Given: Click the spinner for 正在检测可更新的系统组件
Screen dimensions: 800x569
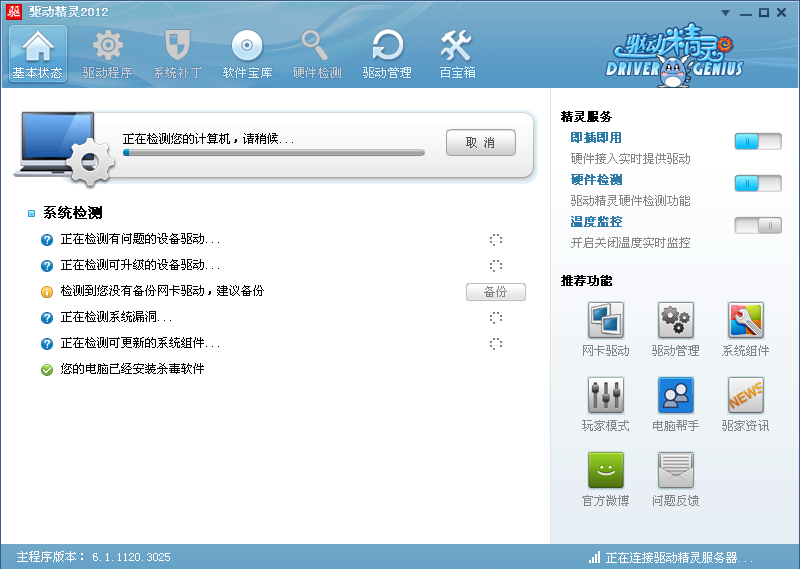Looking at the screenshot, I should (x=496, y=344).
